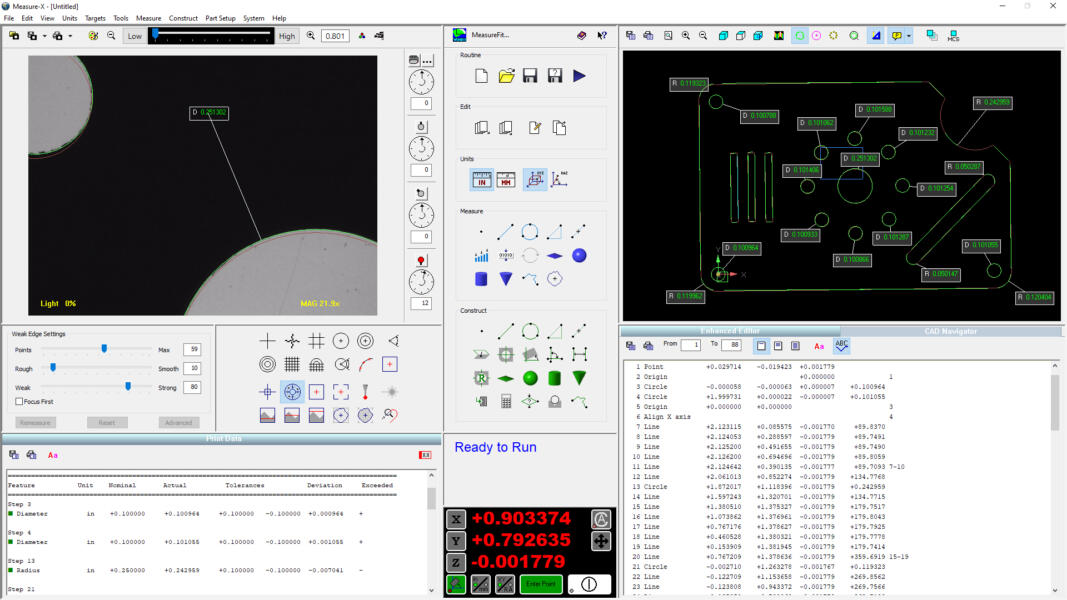This screenshot has height=600, width=1067.
Task: Pick the Sphere measure tool
Action: point(579,256)
